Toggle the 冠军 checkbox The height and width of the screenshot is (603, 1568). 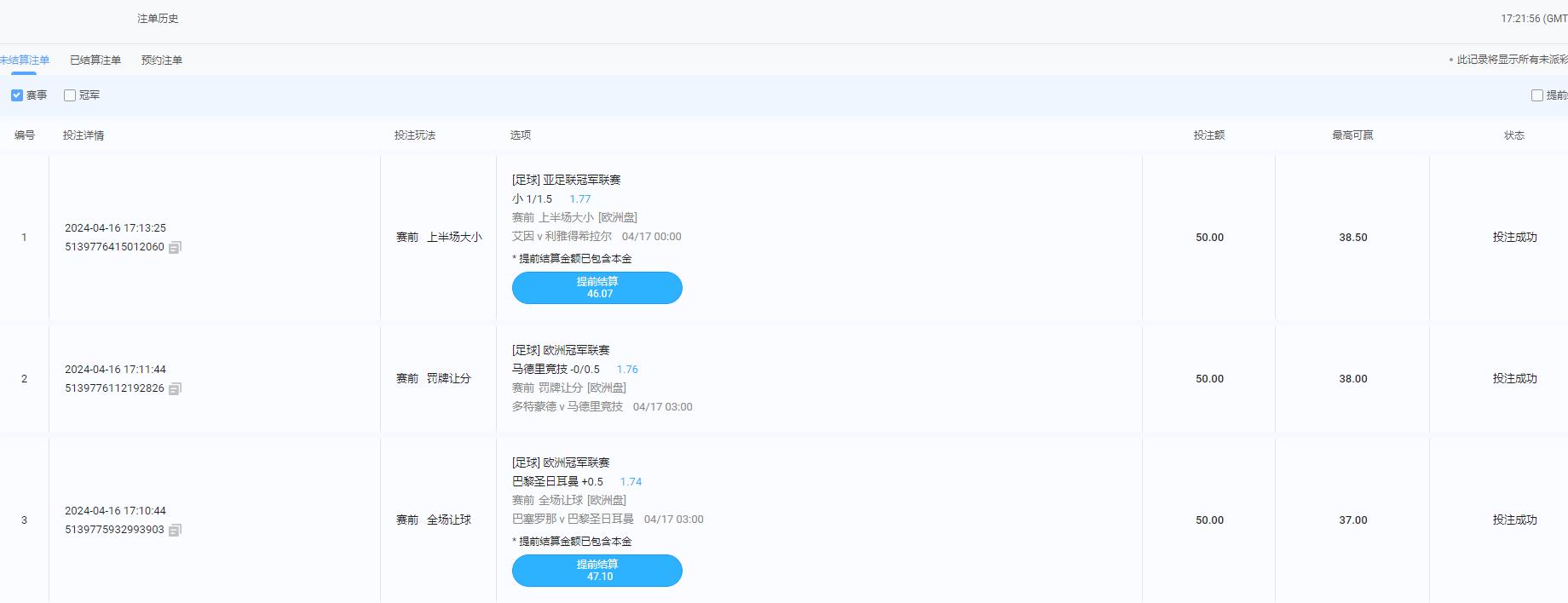click(70, 95)
